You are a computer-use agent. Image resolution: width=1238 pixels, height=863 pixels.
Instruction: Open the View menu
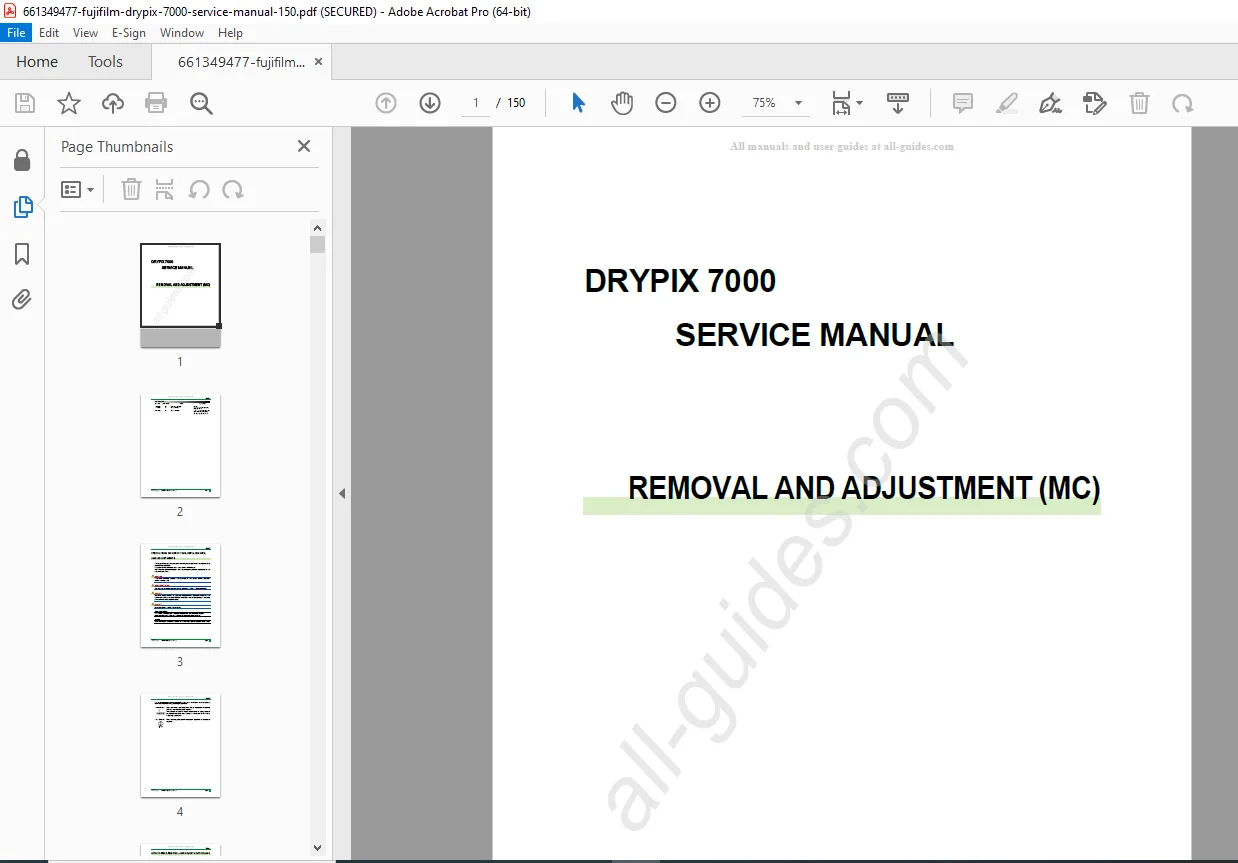click(86, 33)
